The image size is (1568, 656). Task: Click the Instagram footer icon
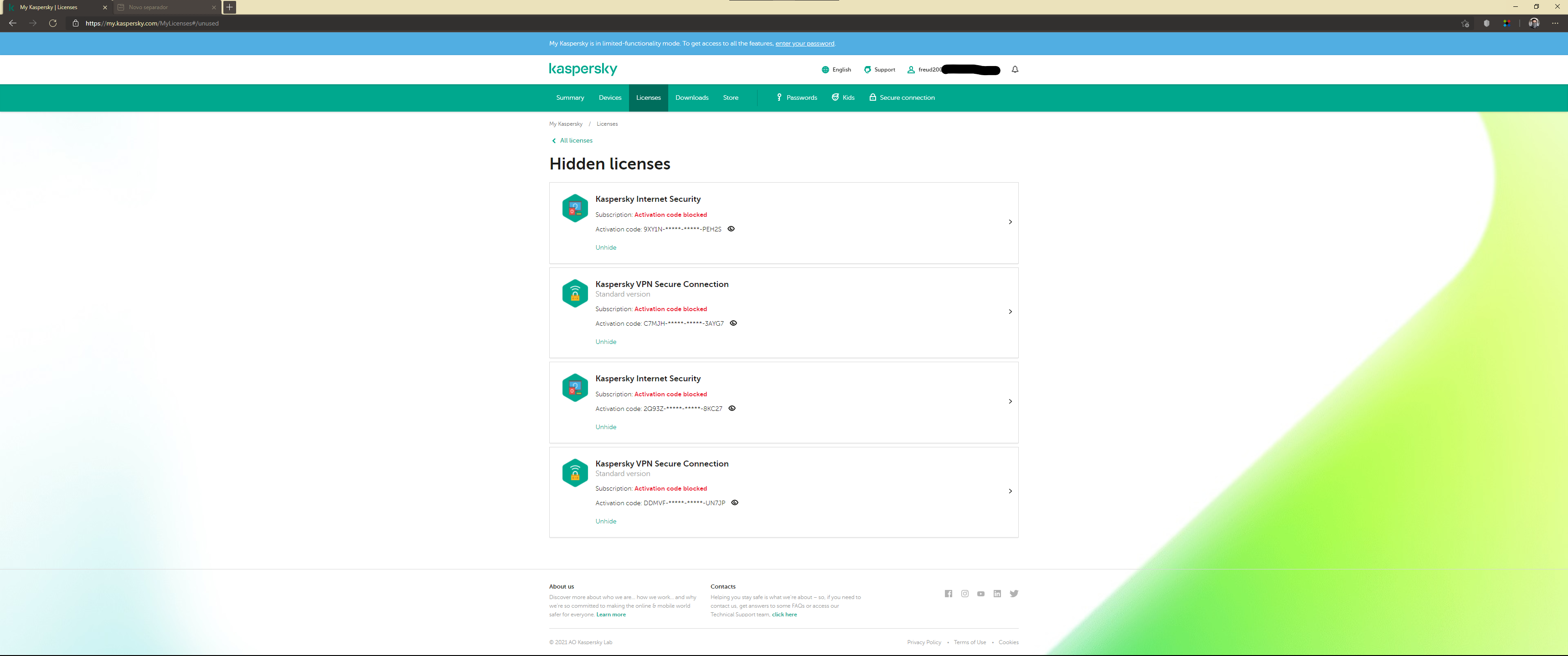click(x=965, y=593)
